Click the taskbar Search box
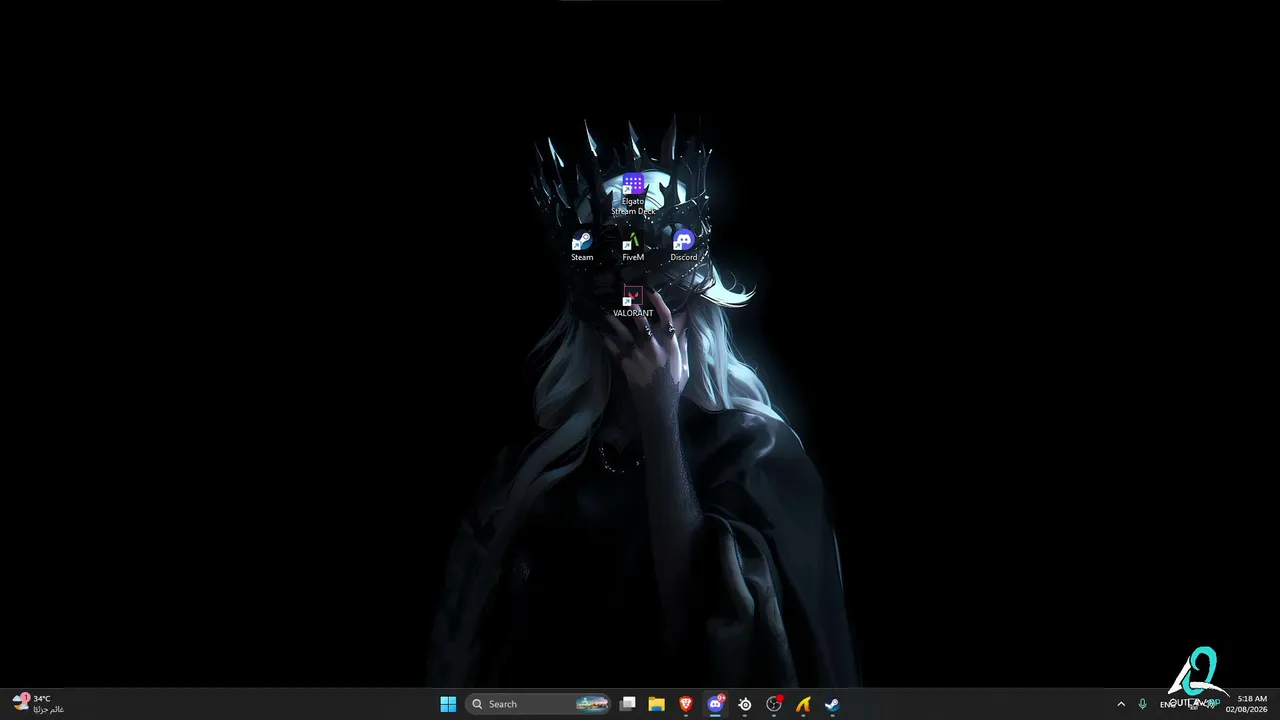 539,704
